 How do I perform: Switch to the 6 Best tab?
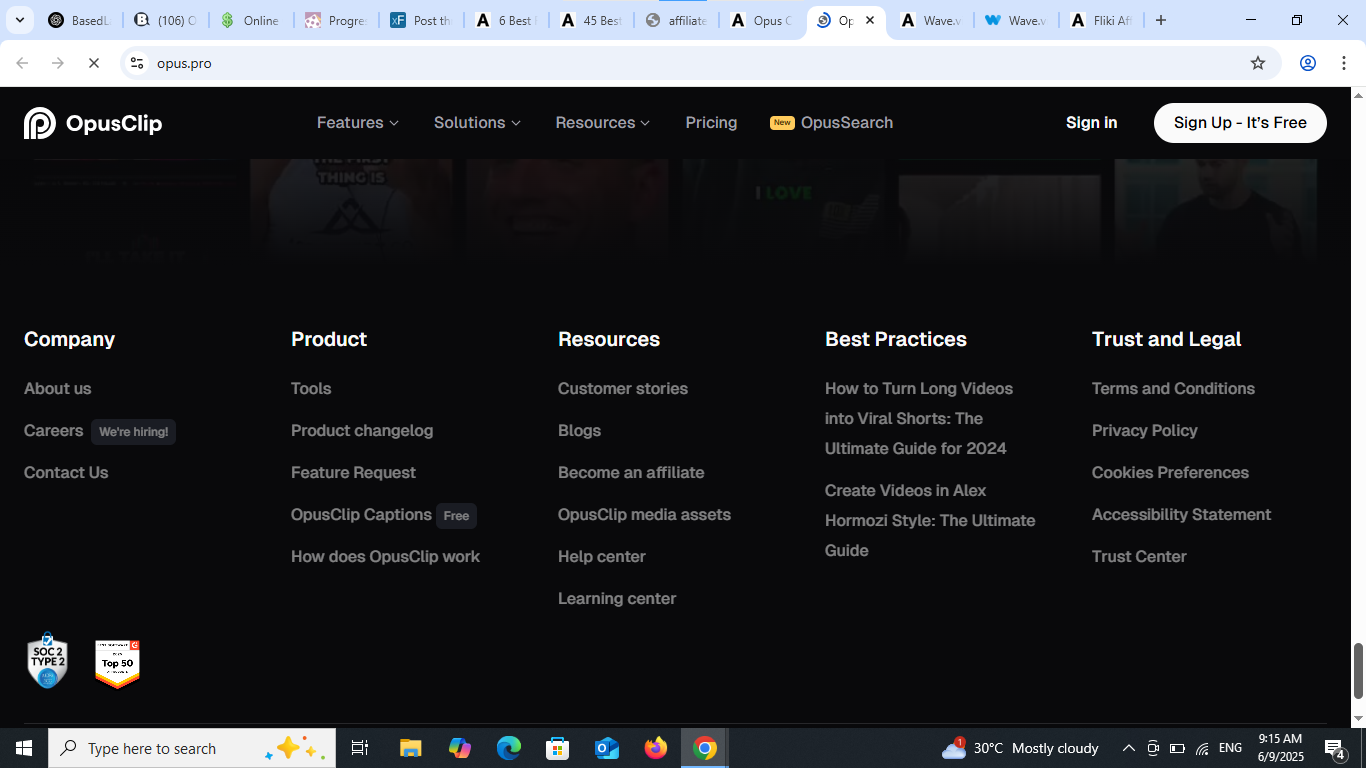click(x=507, y=20)
